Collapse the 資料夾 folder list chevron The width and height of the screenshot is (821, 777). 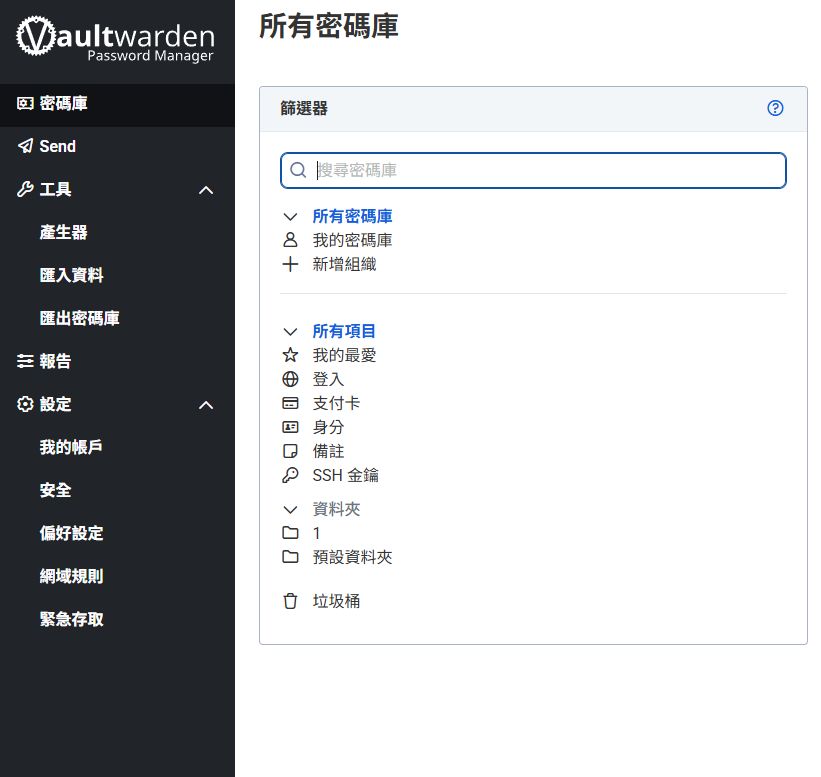click(291, 509)
